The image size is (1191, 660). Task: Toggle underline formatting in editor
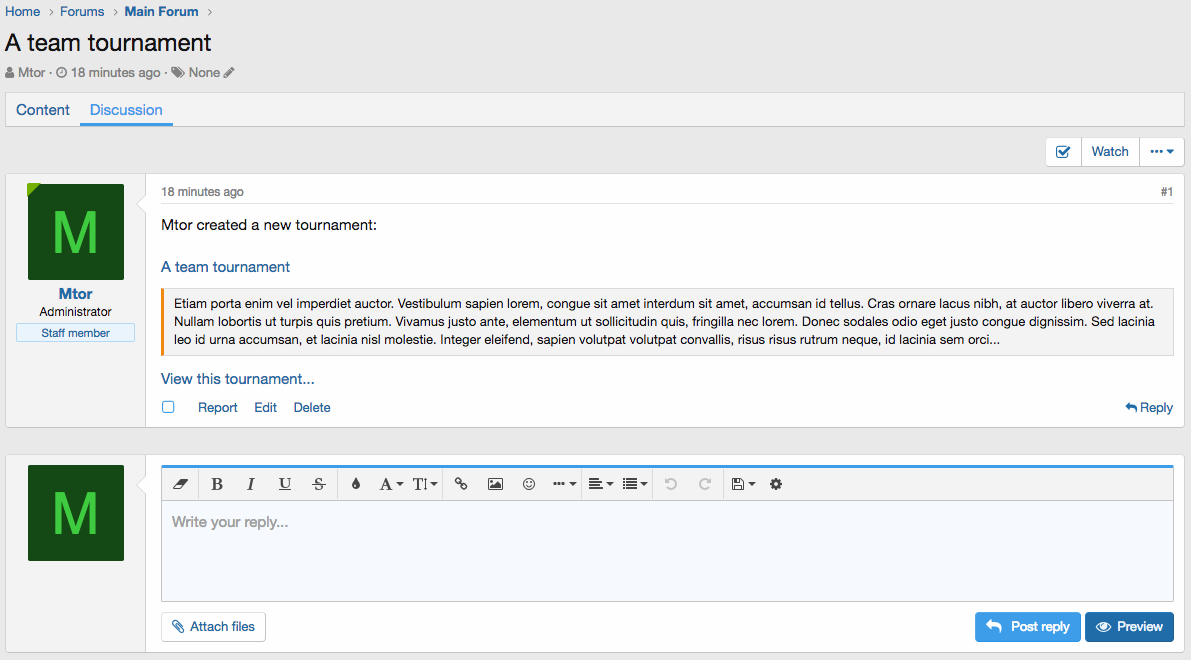coord(285,484)
